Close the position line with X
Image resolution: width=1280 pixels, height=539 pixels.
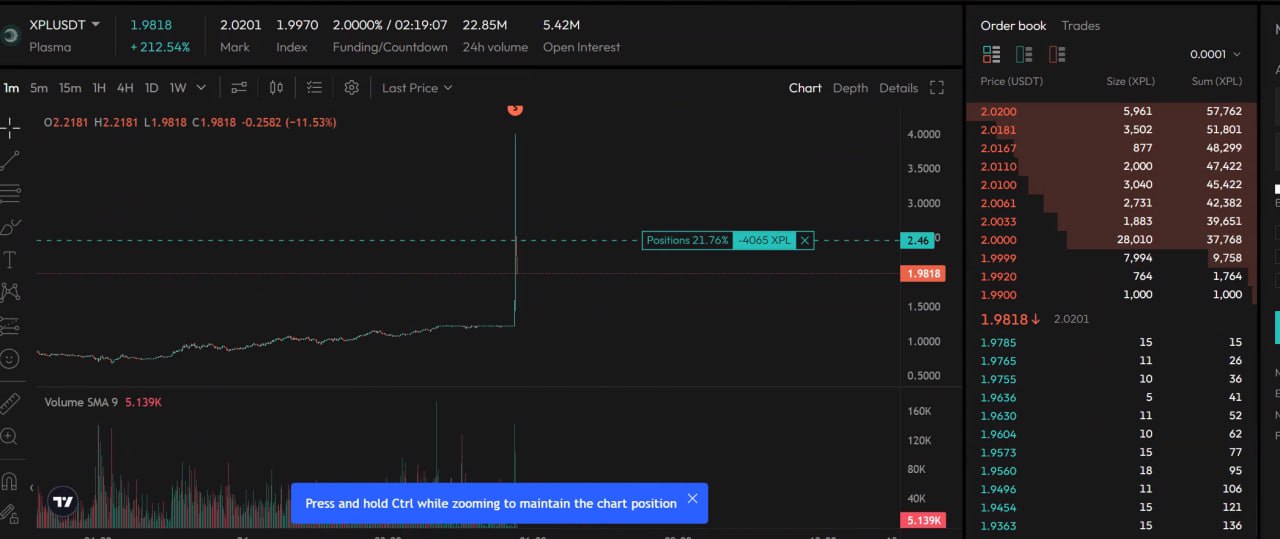[805, 240]
